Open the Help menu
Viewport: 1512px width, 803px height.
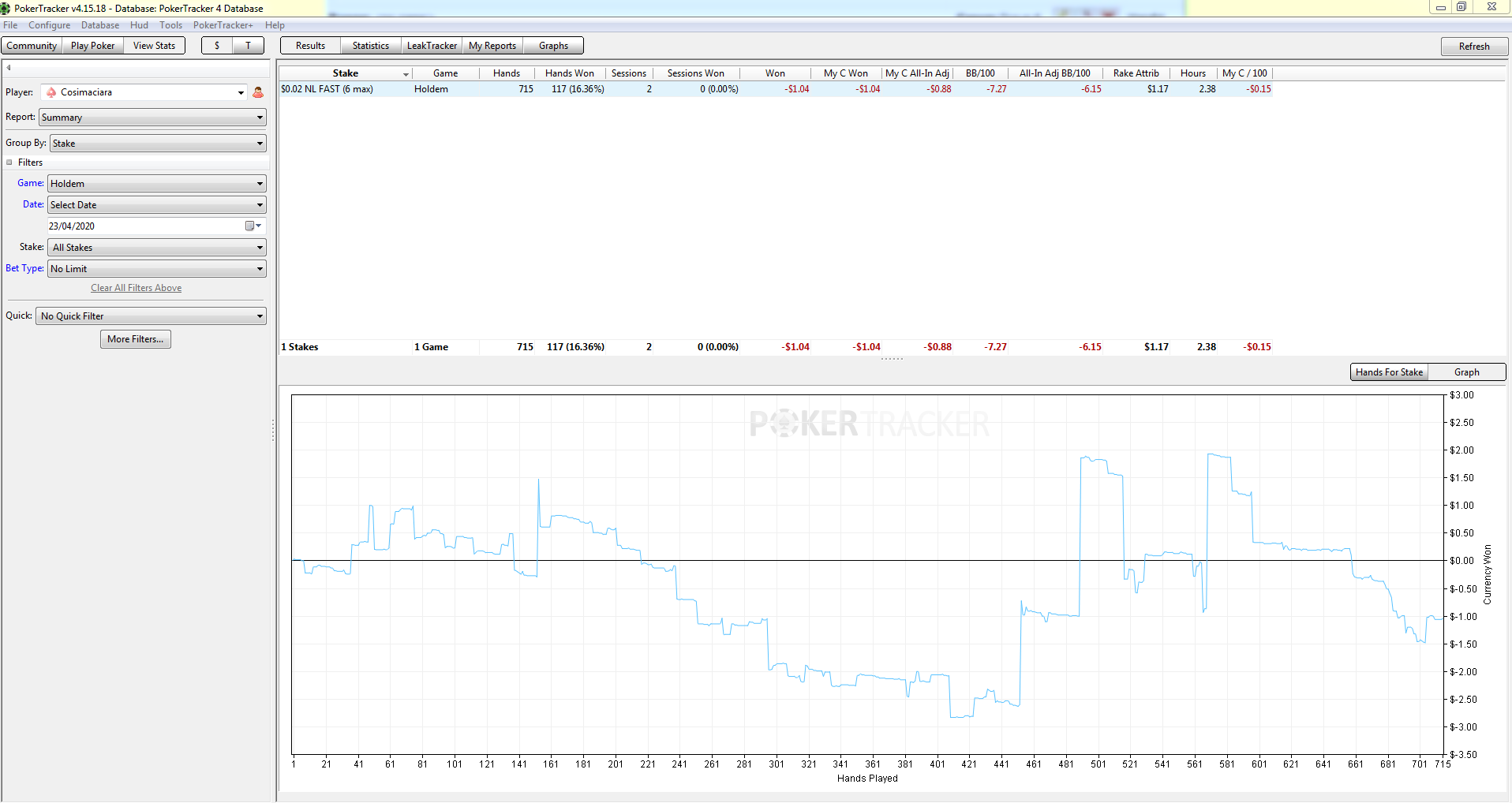[x=275, y=25]
